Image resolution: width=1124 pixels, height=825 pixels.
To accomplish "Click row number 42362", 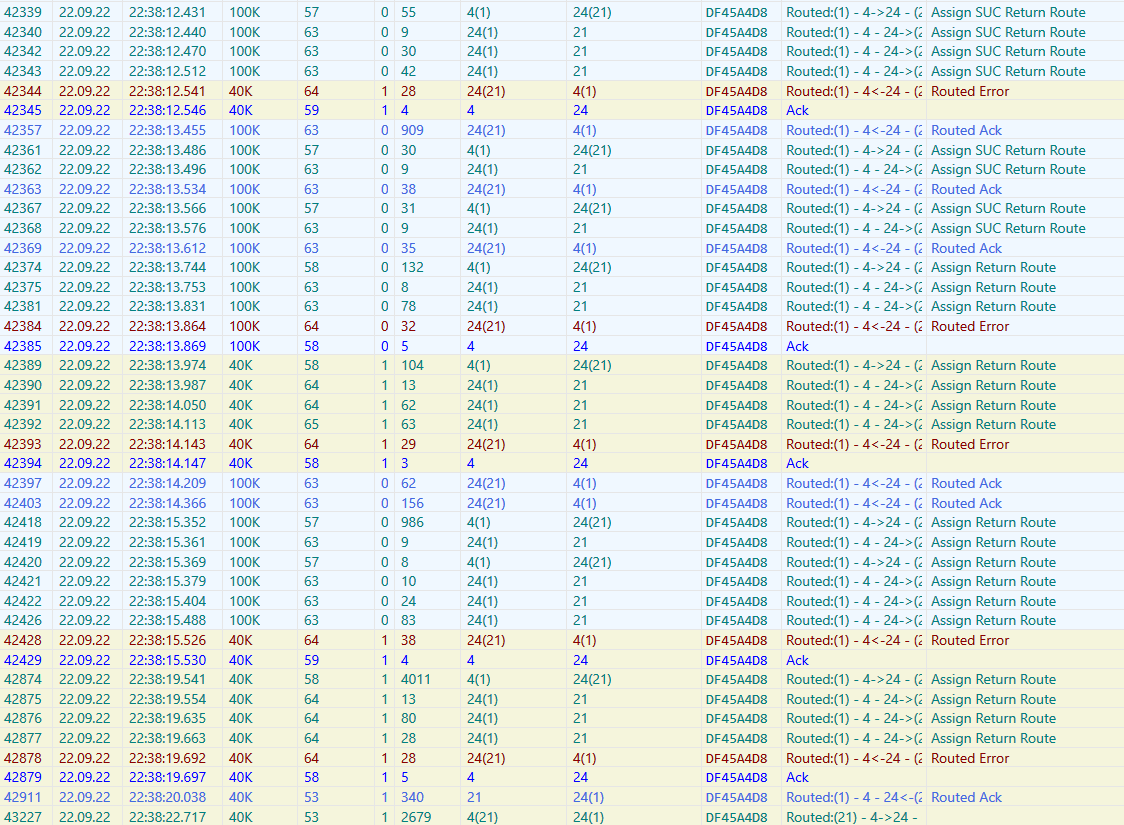I will click(x=23, y=169).
